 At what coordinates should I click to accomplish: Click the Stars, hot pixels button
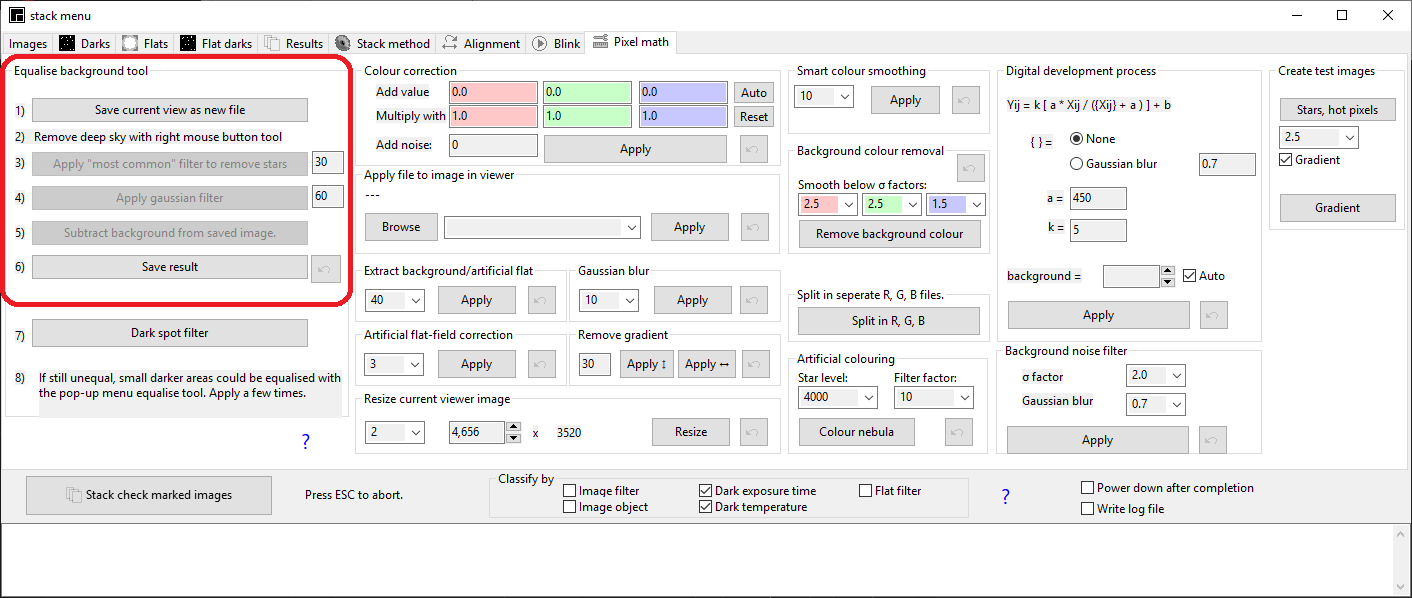[1337, 110]
